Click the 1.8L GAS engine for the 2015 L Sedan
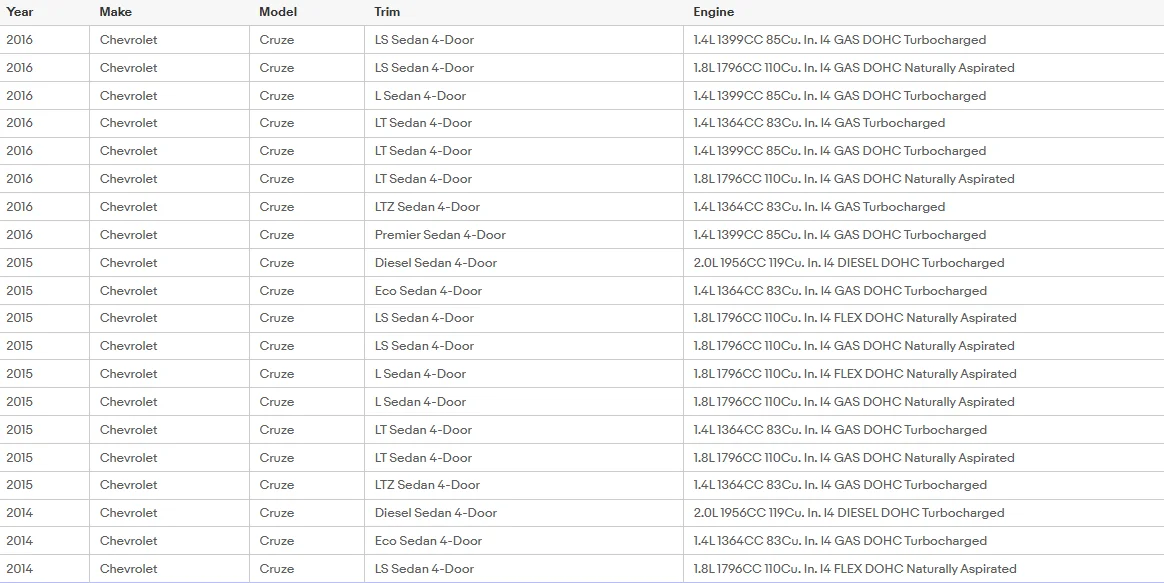The image size is (1164, 583). [x=854, y=402]
